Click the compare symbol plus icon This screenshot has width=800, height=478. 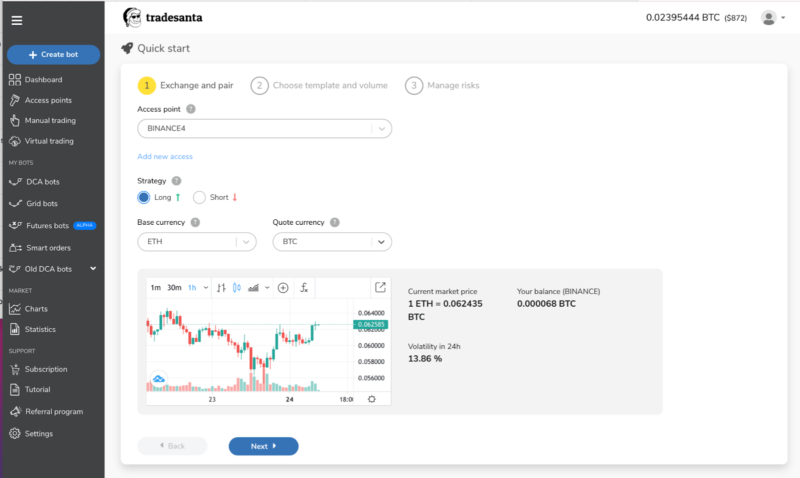283,288
